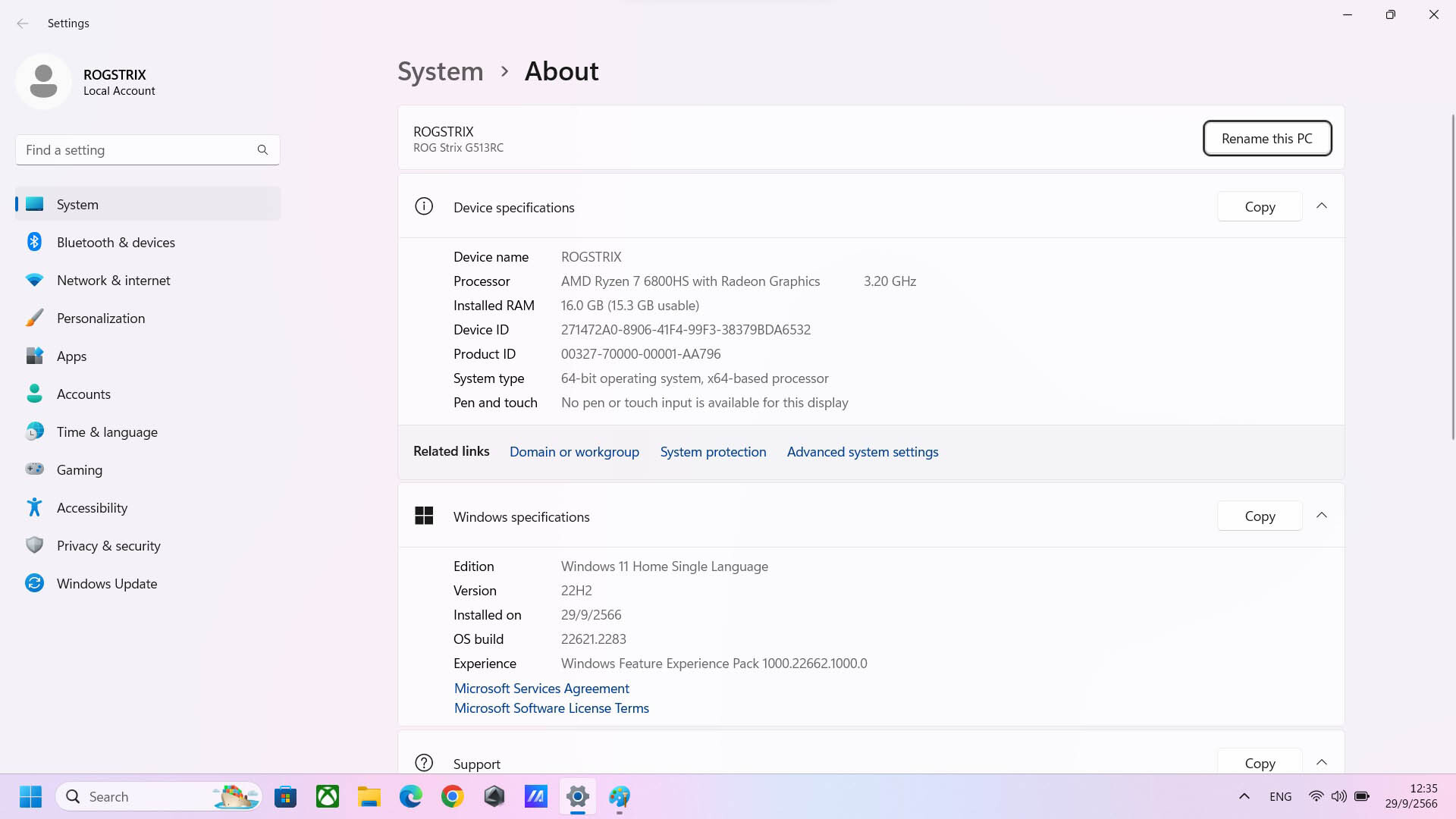The height and width of the screenshot is (819, 1456).
Task: Click the System breadcrumb link
Action: tap(441, 71)
